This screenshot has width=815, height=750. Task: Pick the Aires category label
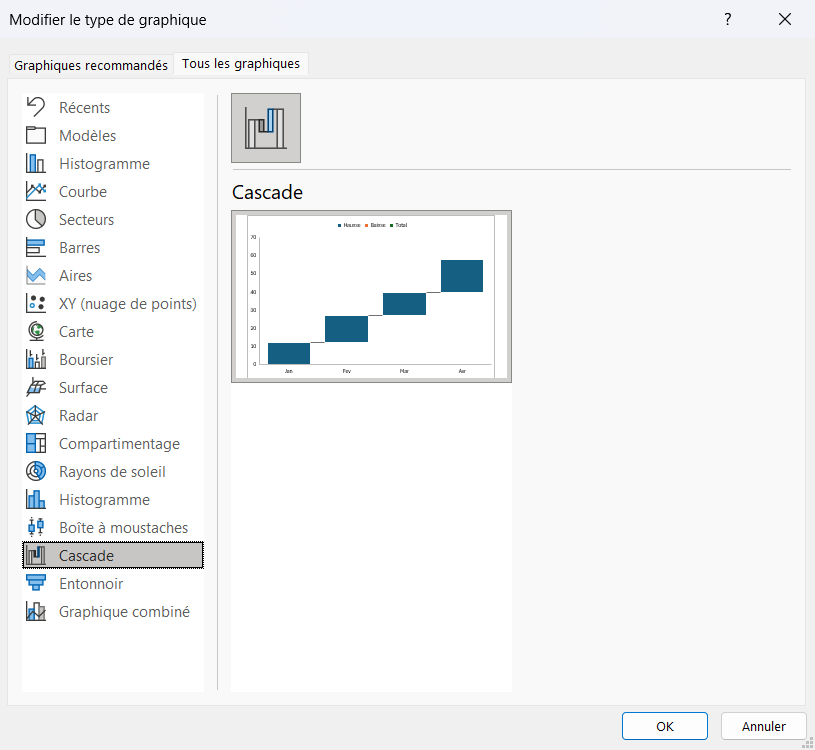(75, 276)
